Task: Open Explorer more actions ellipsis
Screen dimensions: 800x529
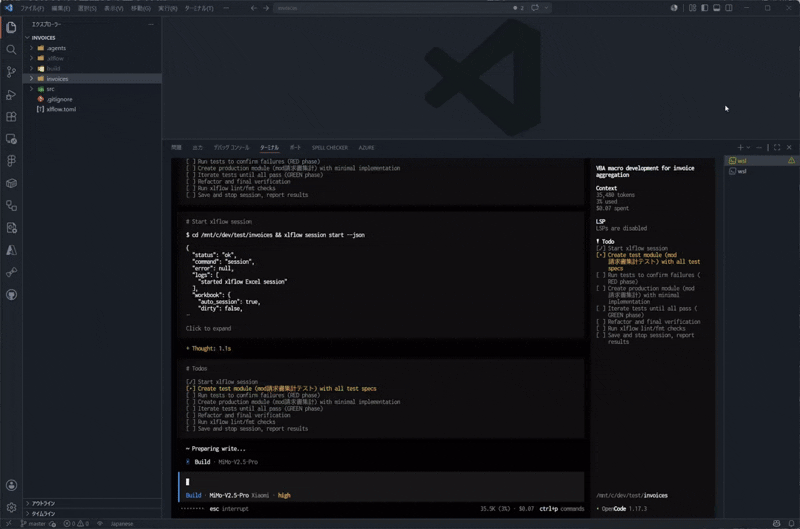Action: coord(151,24)
